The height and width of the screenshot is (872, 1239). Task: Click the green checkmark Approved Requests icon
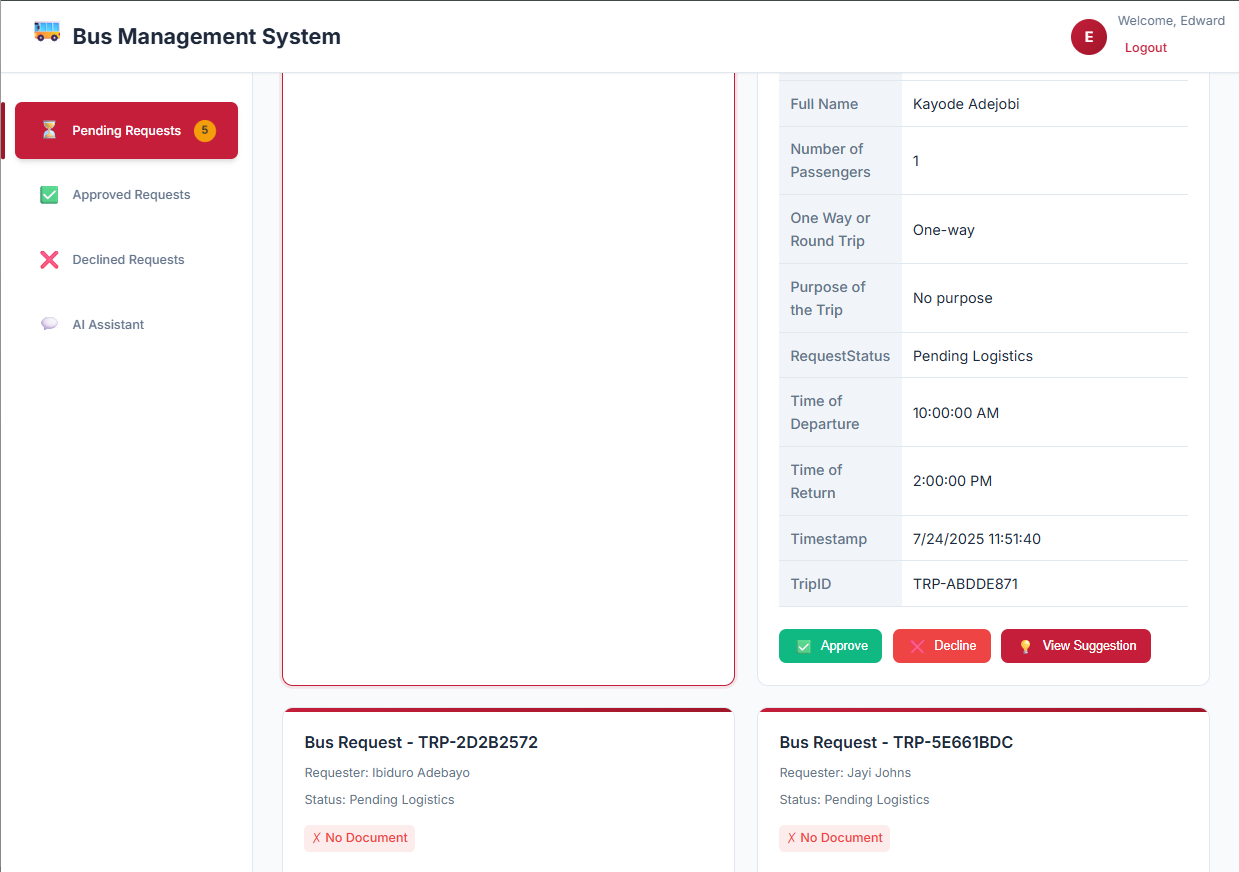pos(48,195)
